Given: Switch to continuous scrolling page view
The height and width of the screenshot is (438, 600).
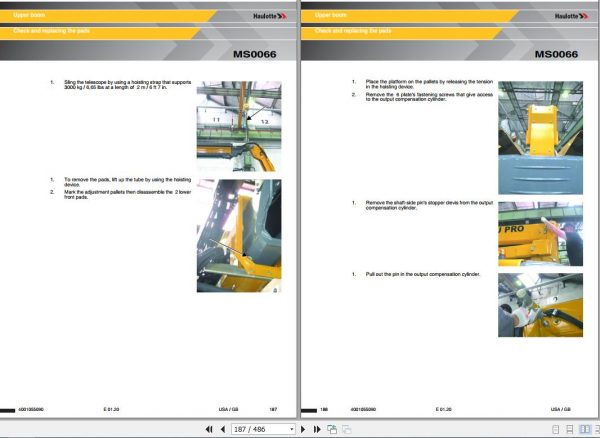Looking at the screenshot, I should 570,429.
